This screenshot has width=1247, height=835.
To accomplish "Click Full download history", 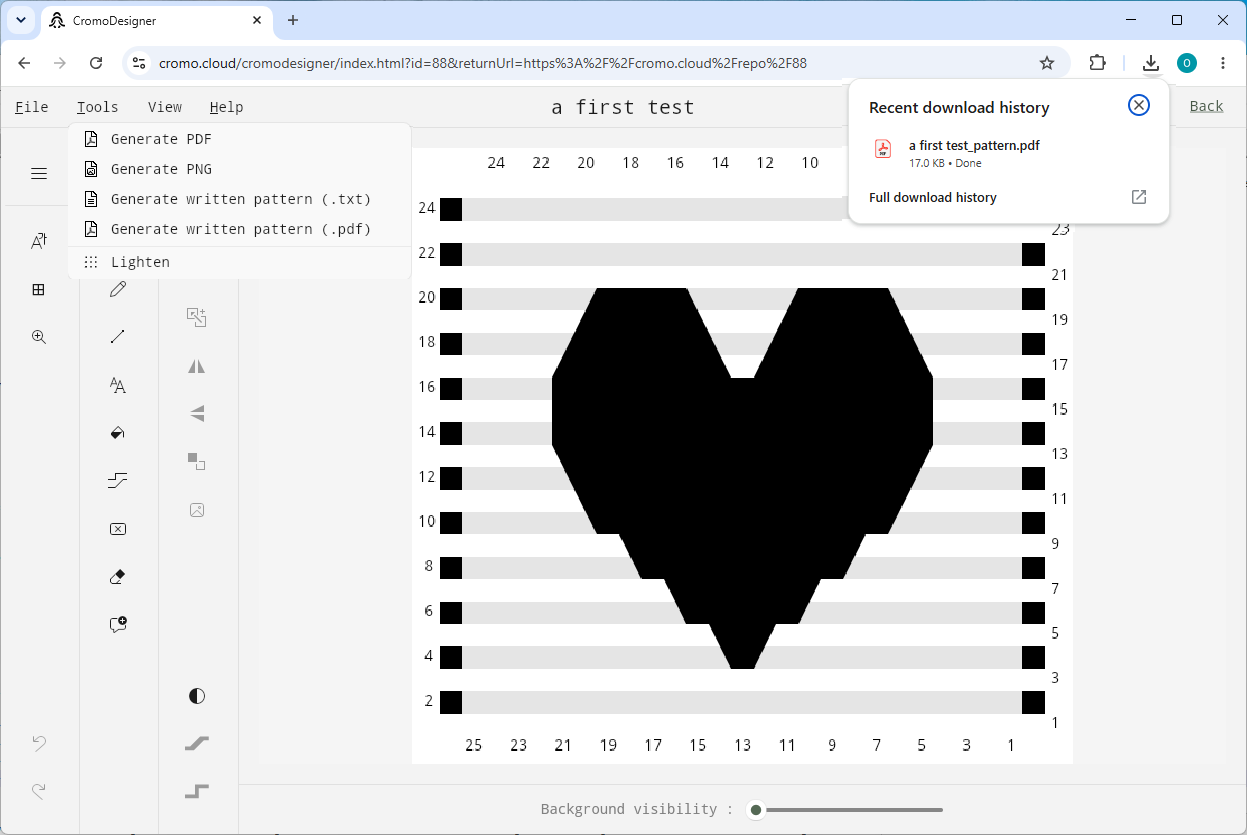I will (933, 197).
